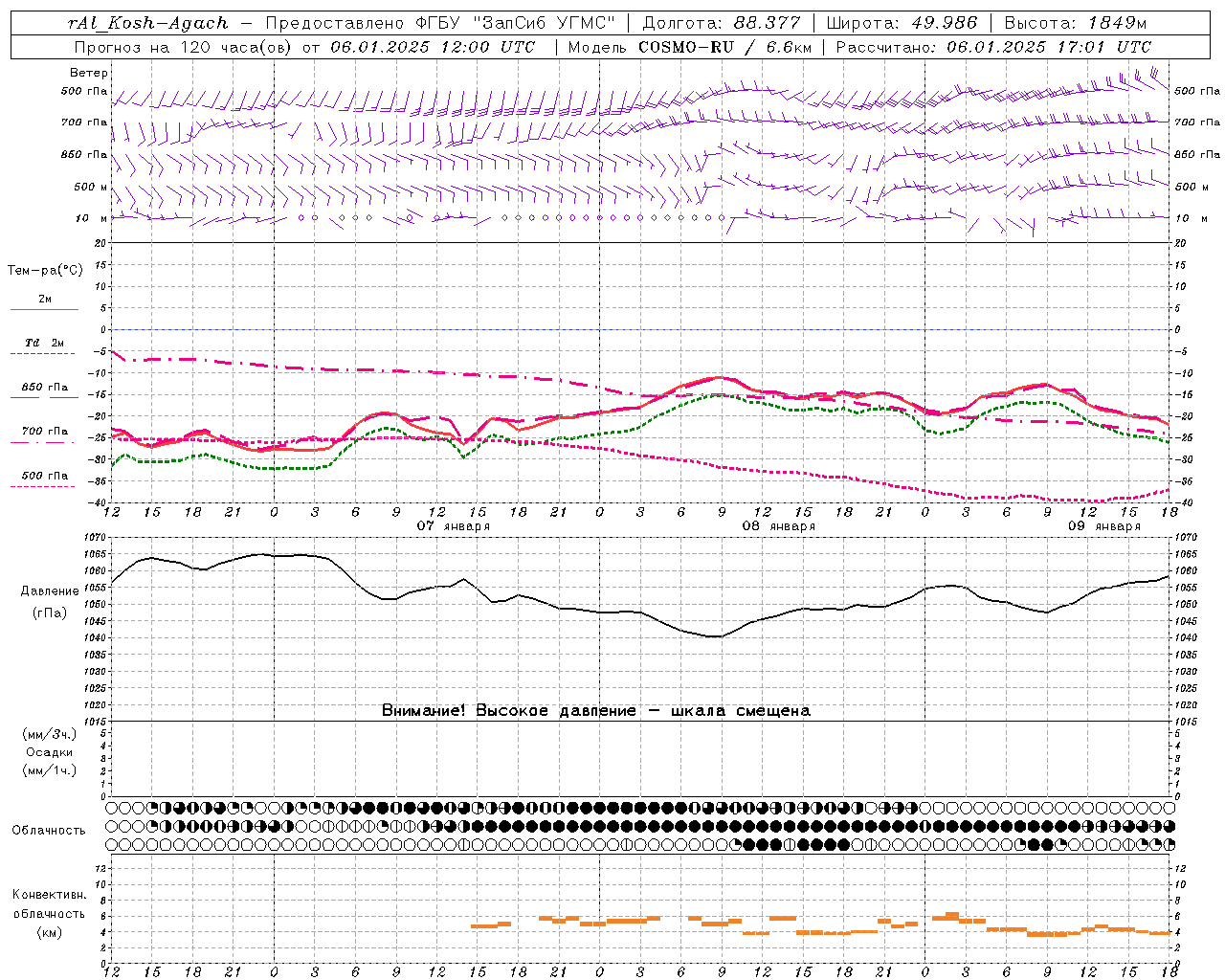Click the '08 января' date label
The height and width of the screenshot is (980, 1225).
[x=779, y=526]
